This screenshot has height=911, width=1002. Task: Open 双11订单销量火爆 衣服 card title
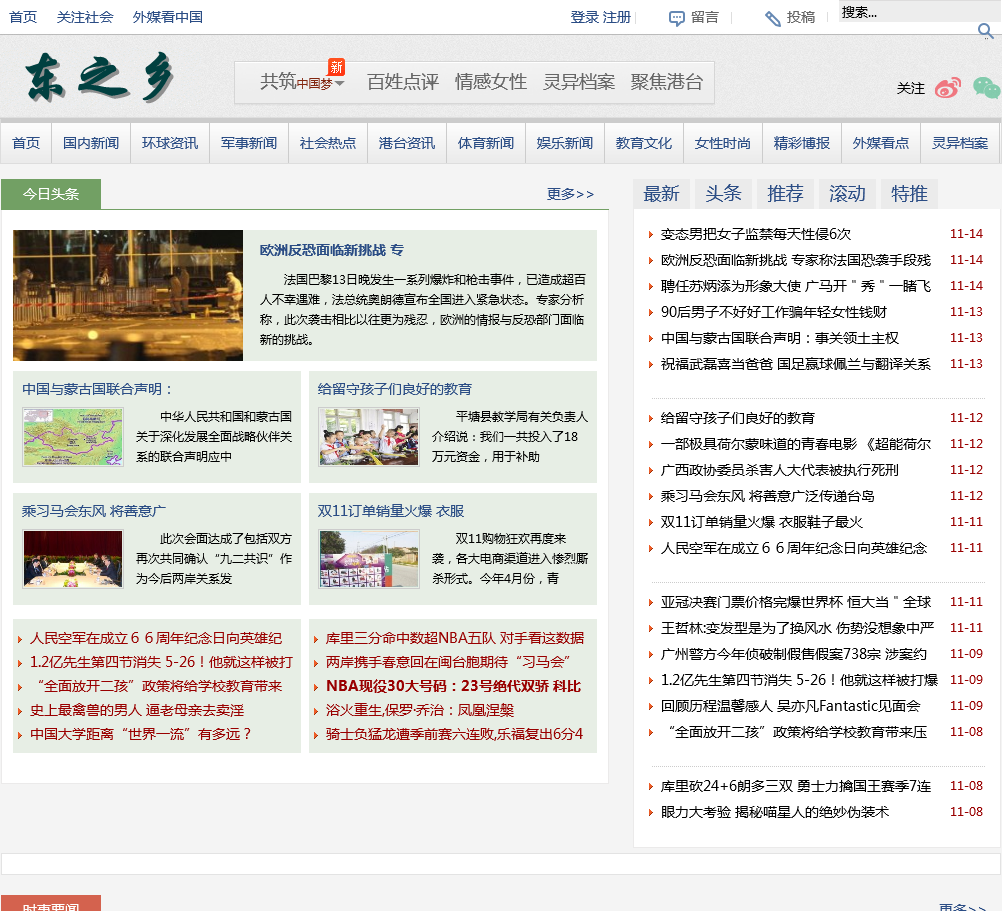tap(391, 511)
